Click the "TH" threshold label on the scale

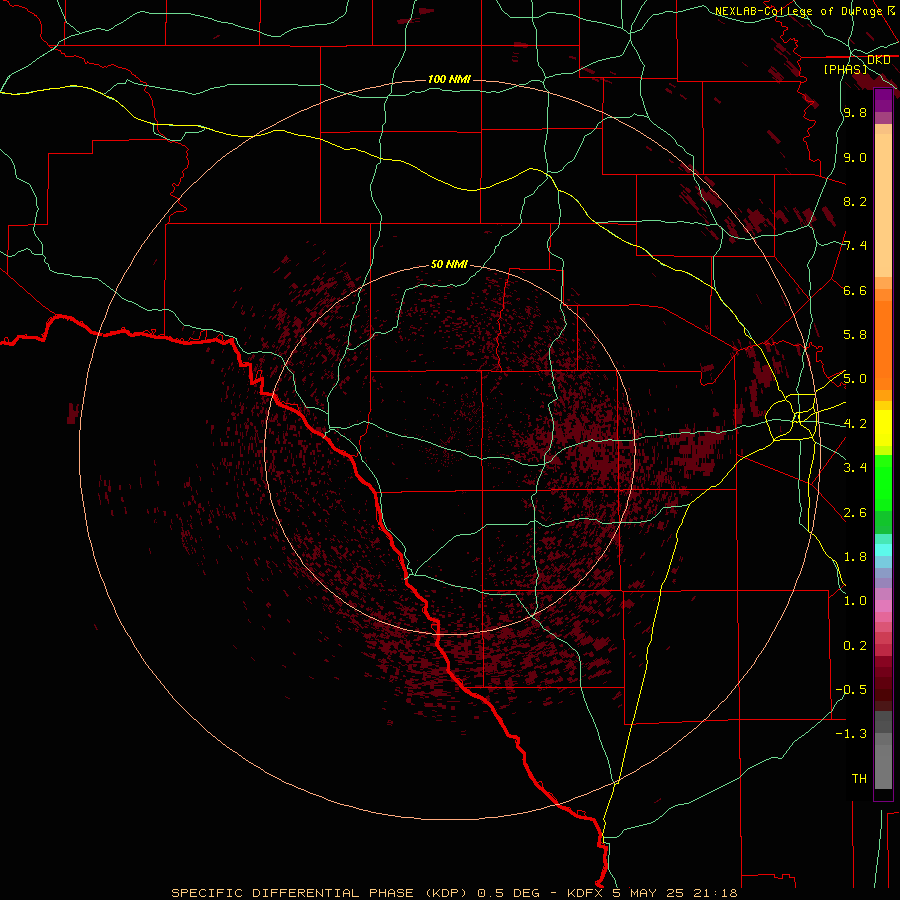(x=859, y=779)
